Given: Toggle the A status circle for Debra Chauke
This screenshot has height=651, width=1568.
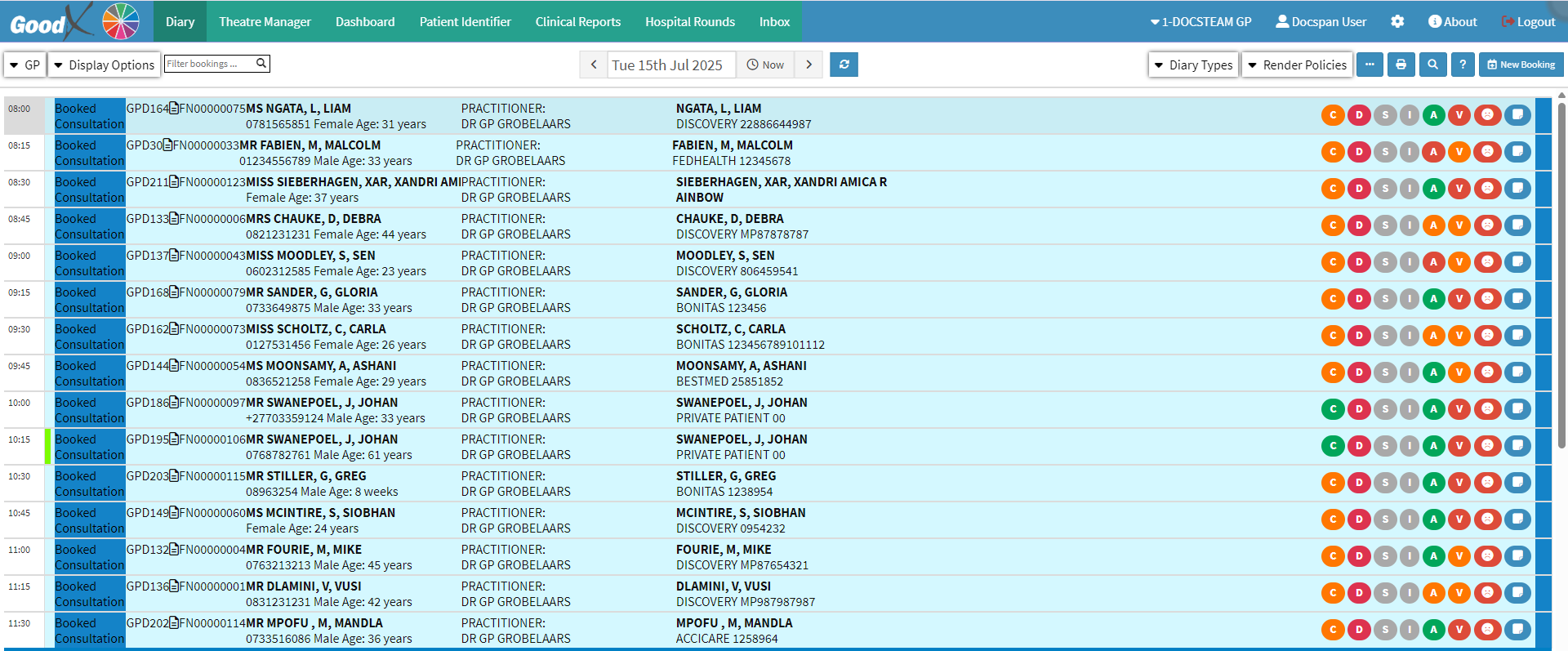Looking at the screenshot, I should coord(1433,225).
